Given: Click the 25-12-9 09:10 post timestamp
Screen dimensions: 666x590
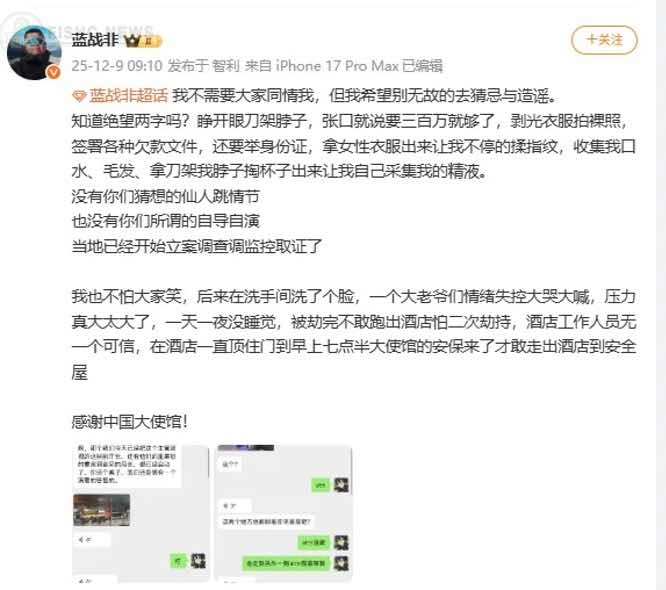Looking at the screenshot, I should coord(117,66).
